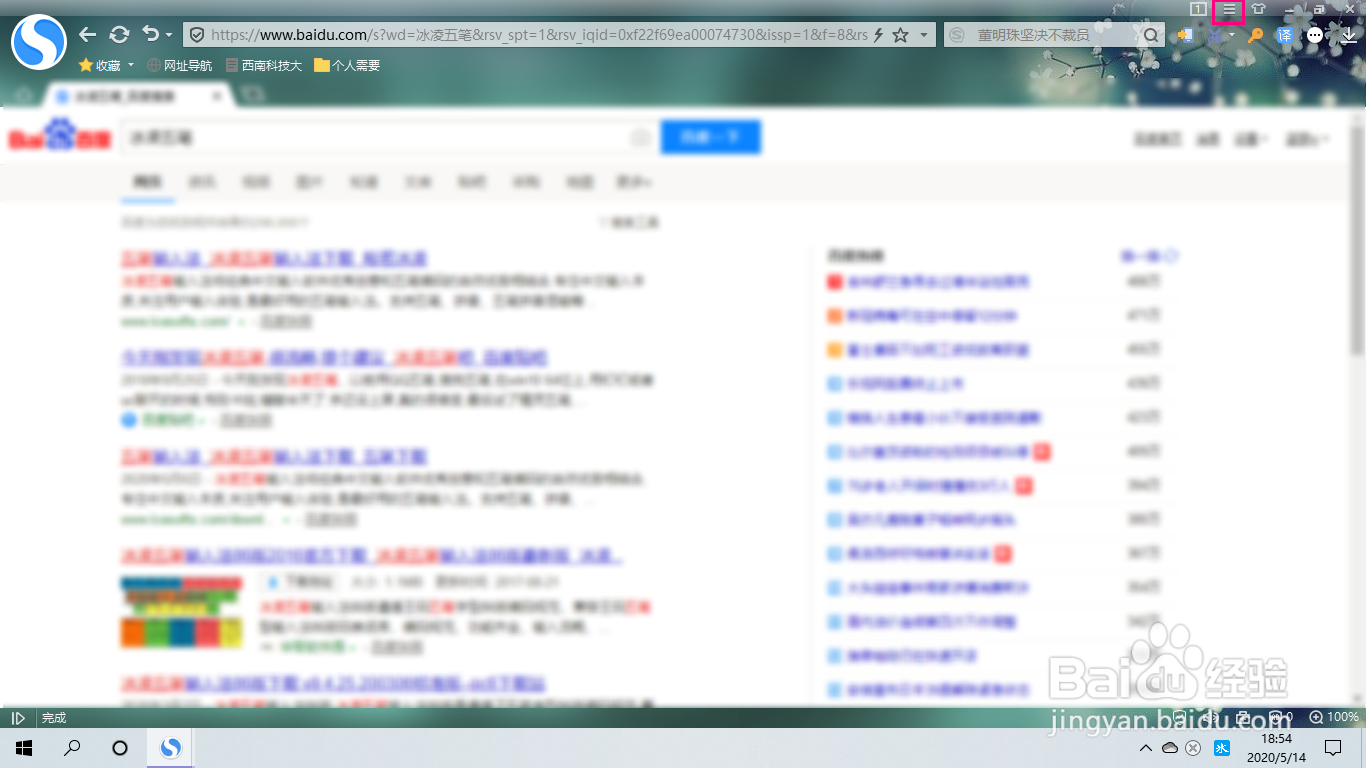Image resolution: width=1366 pixels, height=768 pixels.
Task: Go back with the back arrow
Action: point(88,35)
